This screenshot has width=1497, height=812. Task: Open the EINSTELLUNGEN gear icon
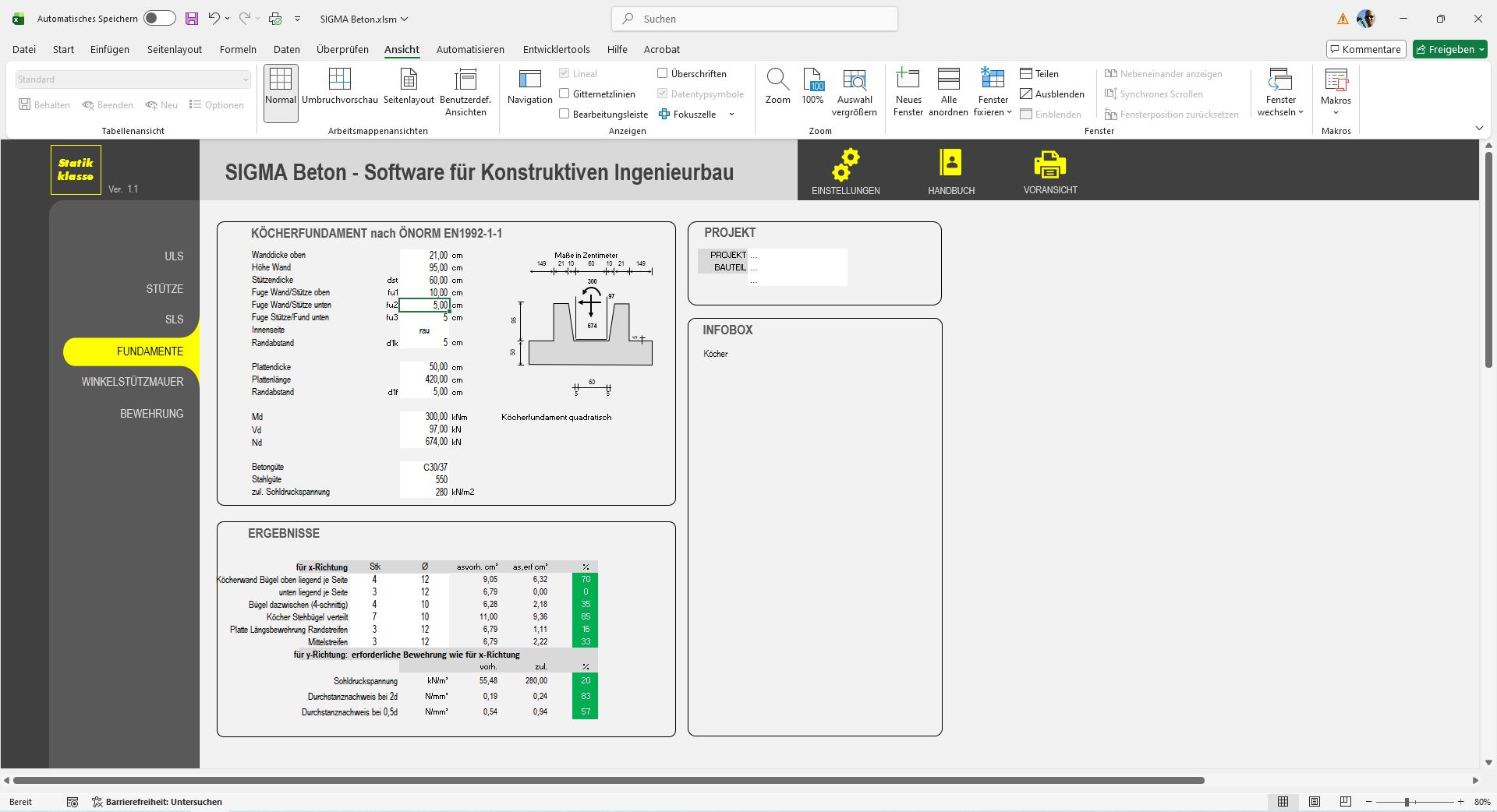pyautogui.click(x=845, y=165)
